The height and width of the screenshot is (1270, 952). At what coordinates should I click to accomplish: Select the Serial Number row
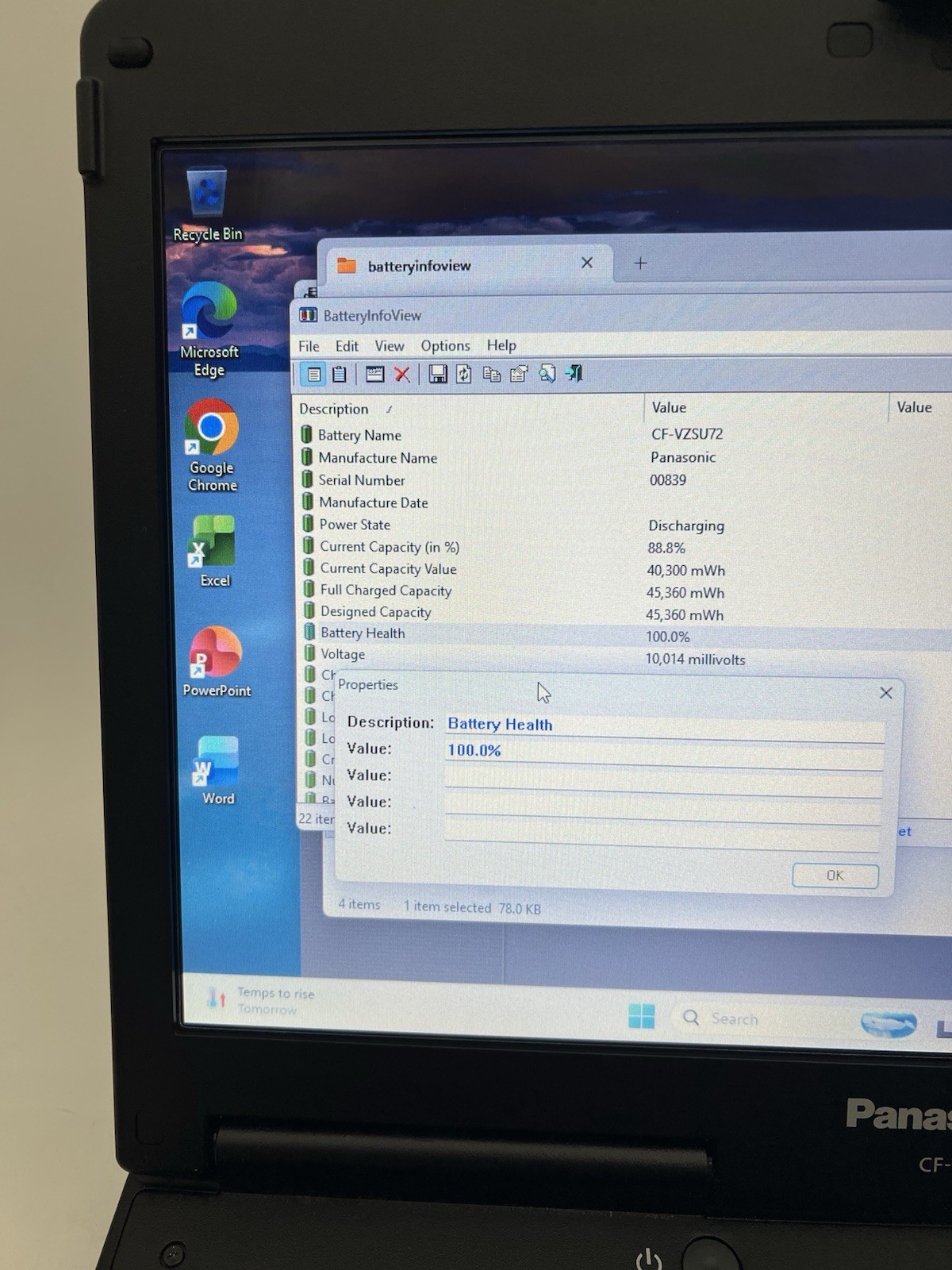point(624,479)
